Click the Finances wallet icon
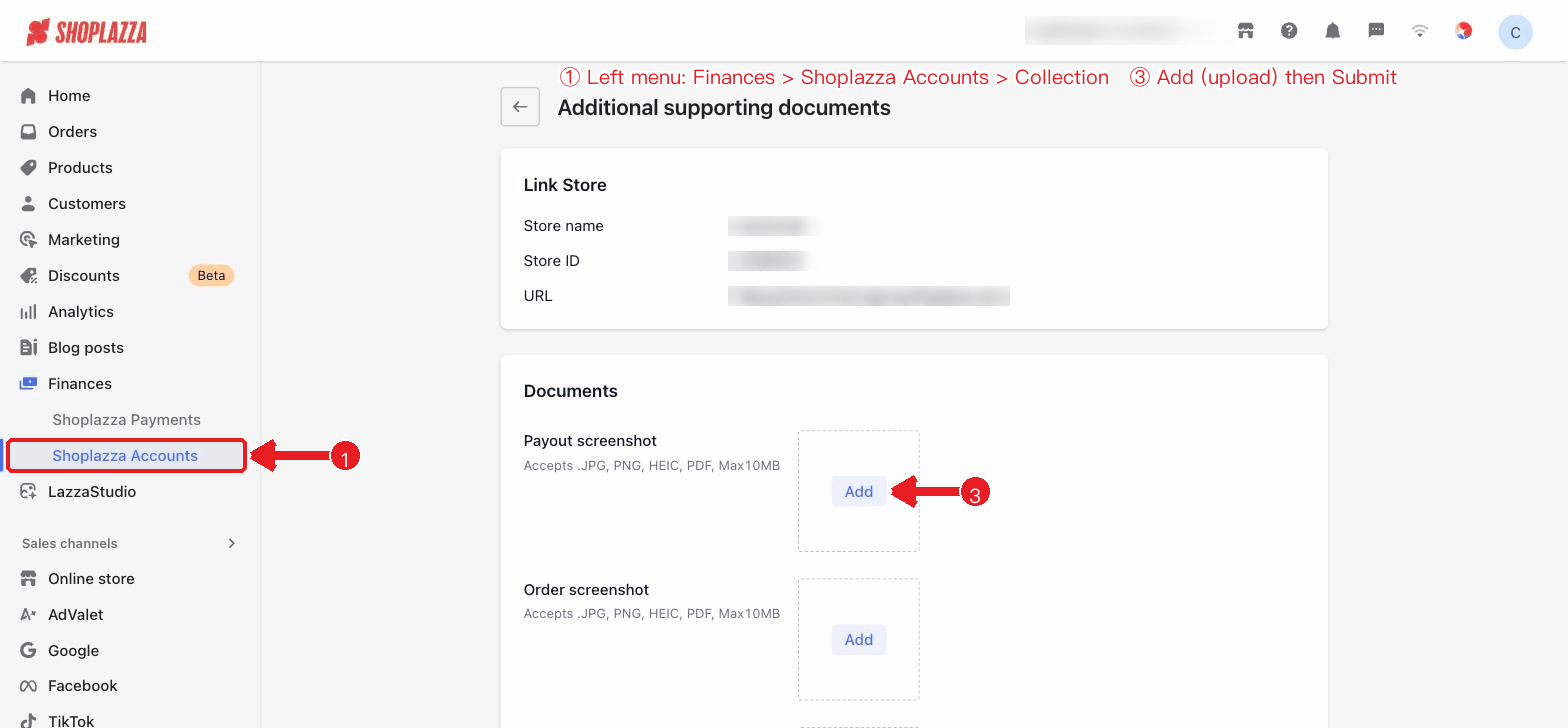1568x728 pixels. tap(28, 384)
